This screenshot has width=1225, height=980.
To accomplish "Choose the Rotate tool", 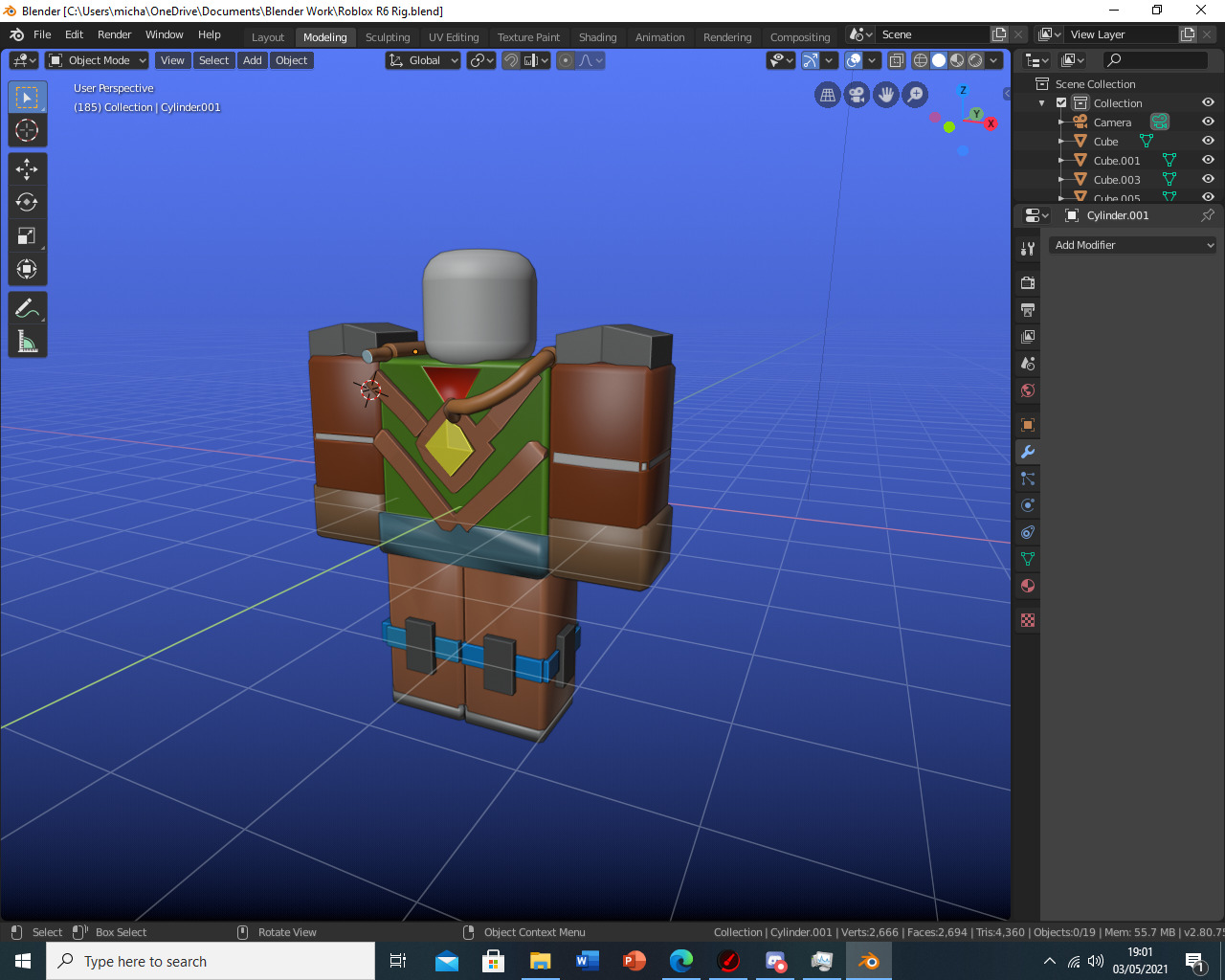I will pos(27,203).
